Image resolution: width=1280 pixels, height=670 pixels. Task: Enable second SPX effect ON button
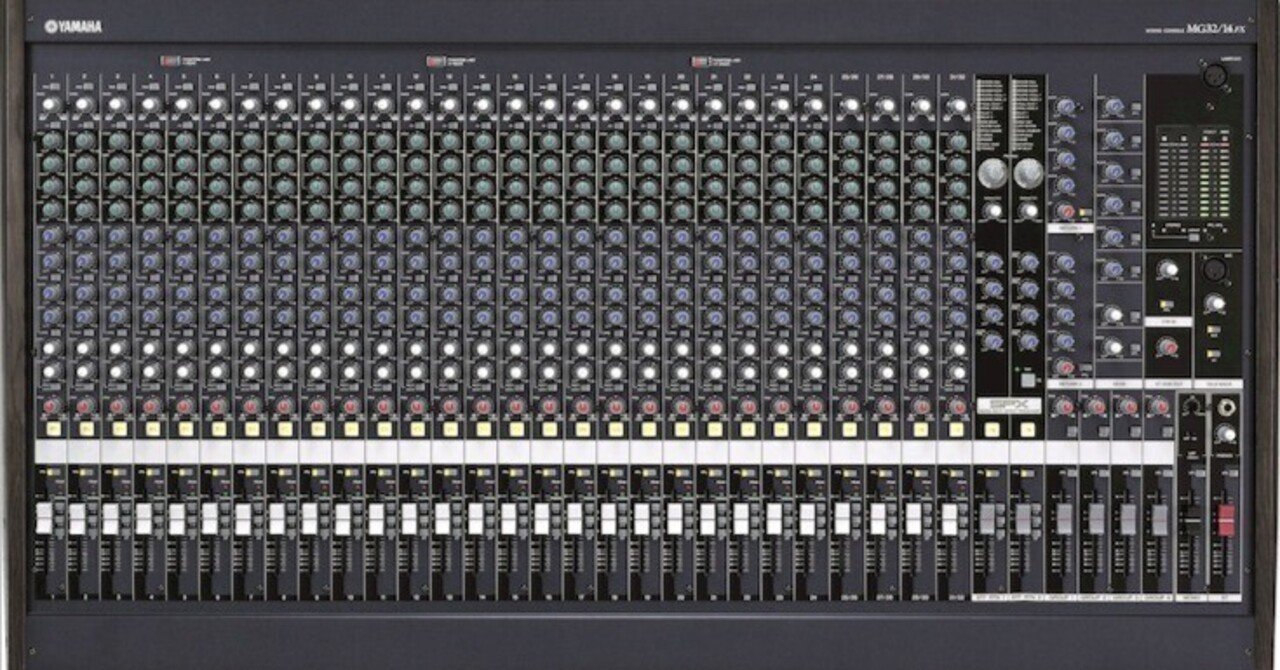click(1027, 430)
